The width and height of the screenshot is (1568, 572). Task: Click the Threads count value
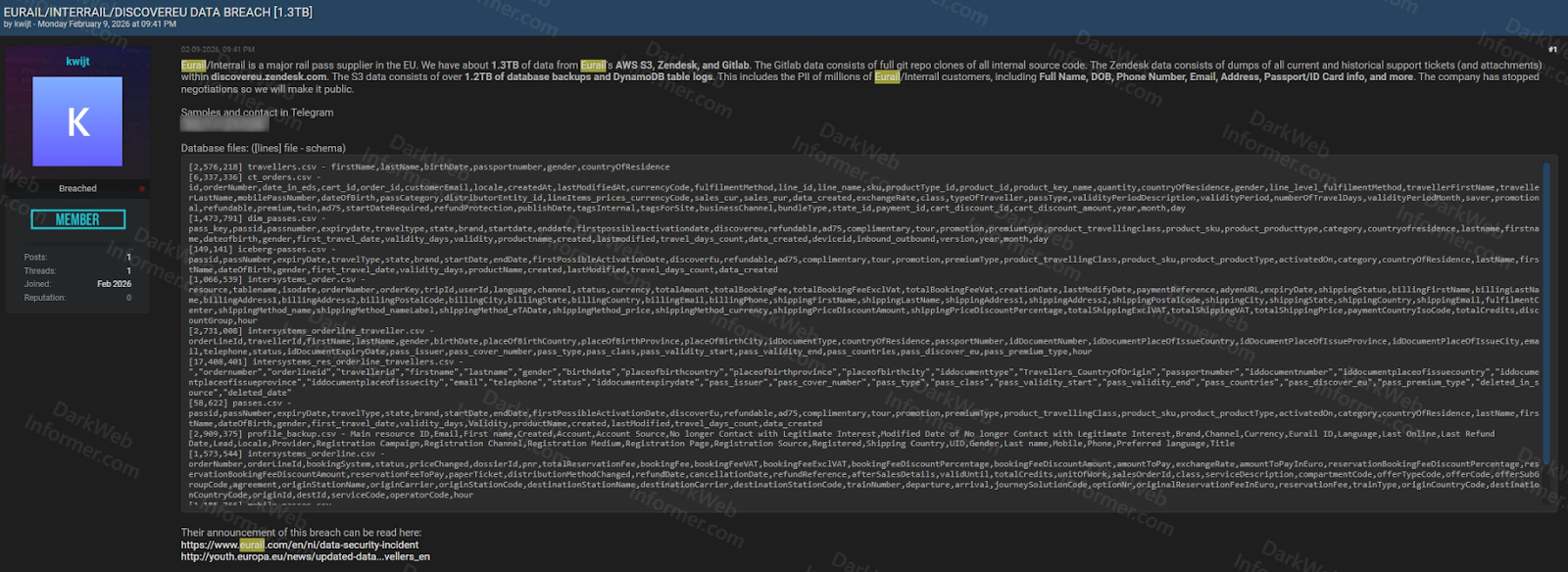tap(128, 270)
